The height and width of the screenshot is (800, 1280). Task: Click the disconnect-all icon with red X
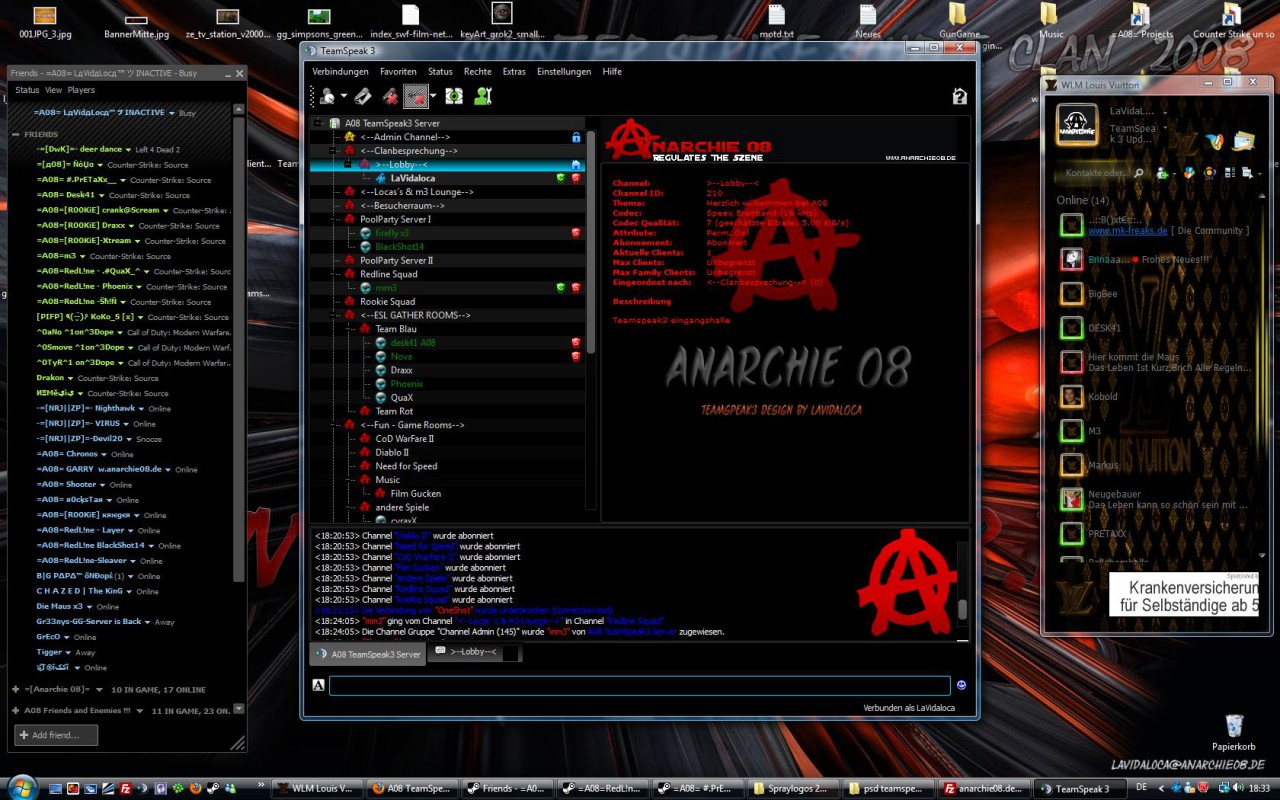pos(390,96)
